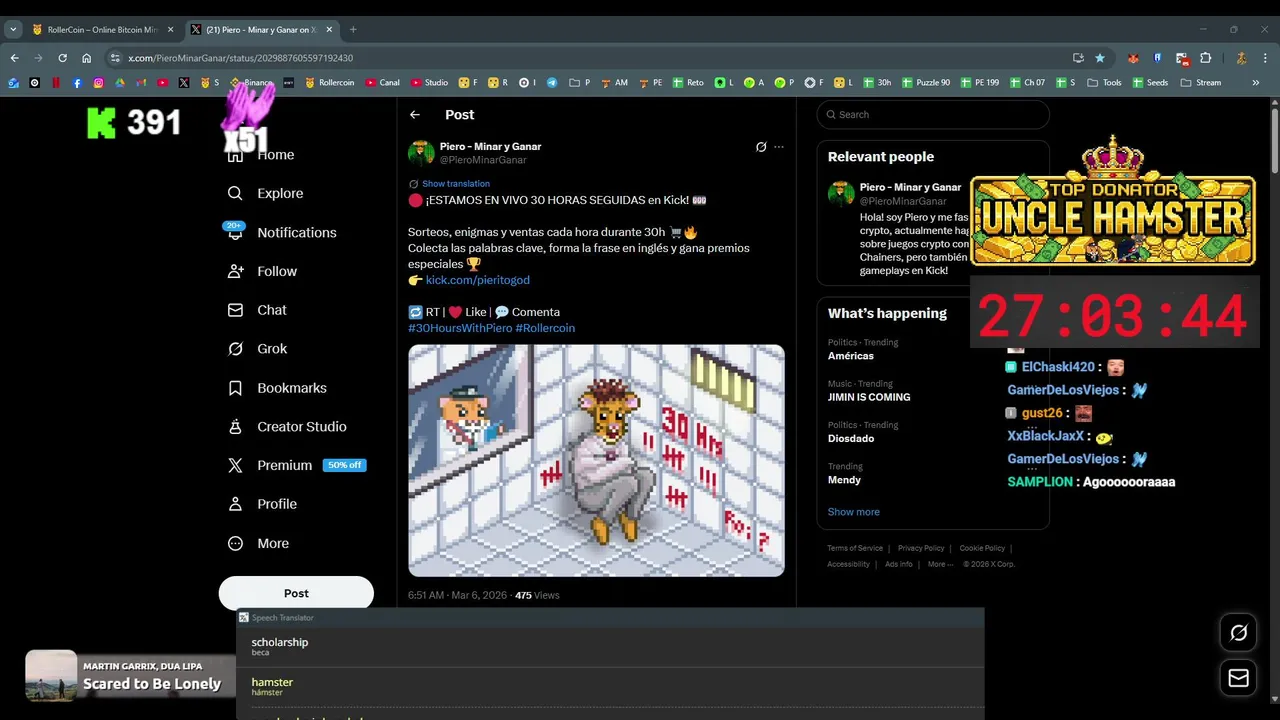
Task: Reload the page with refresh icon
Action: [x=62, y=58]
